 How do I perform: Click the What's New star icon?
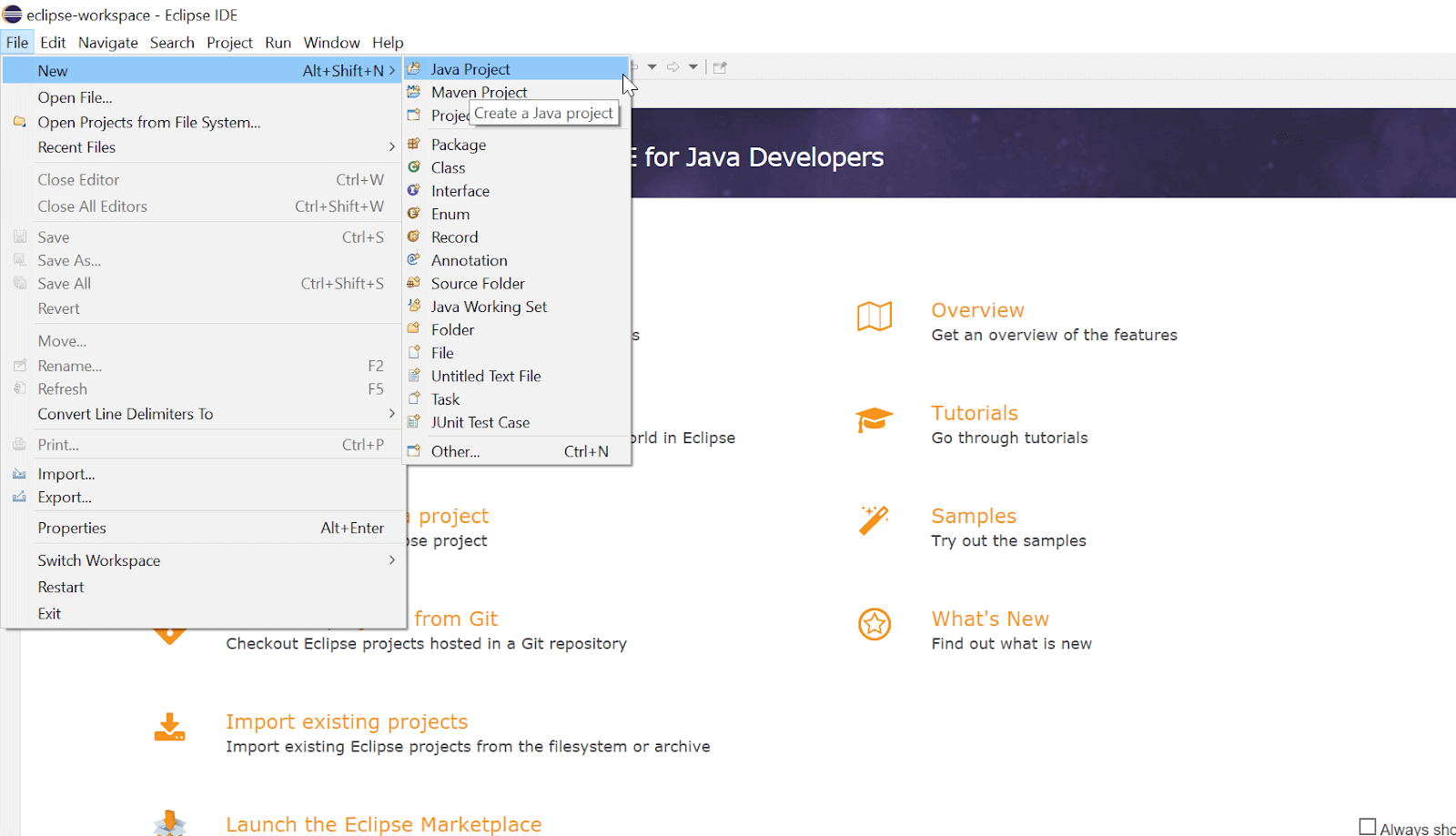pyautogui.click(x=875, y=624)
